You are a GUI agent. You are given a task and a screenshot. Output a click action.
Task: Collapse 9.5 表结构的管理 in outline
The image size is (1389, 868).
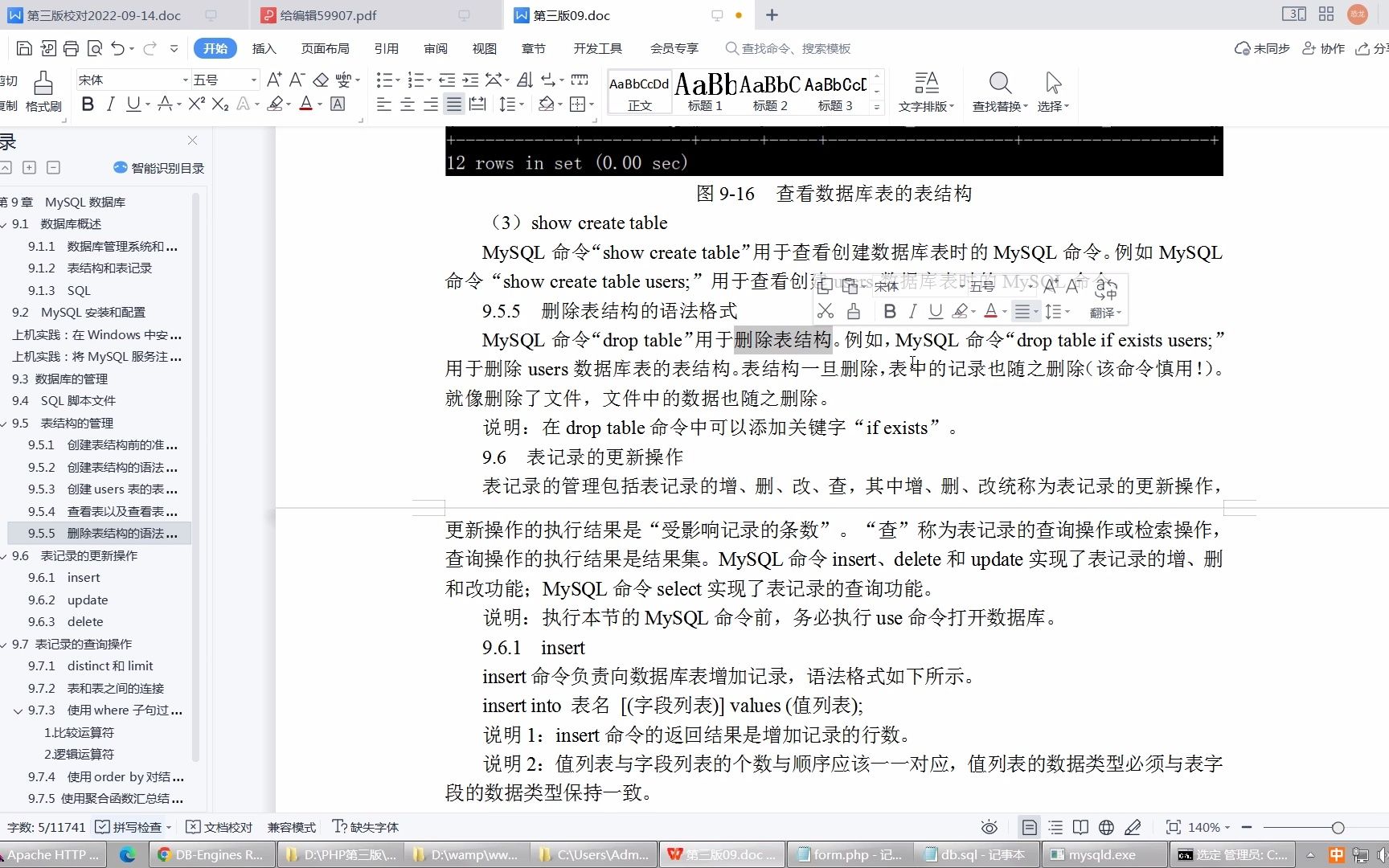5,423
